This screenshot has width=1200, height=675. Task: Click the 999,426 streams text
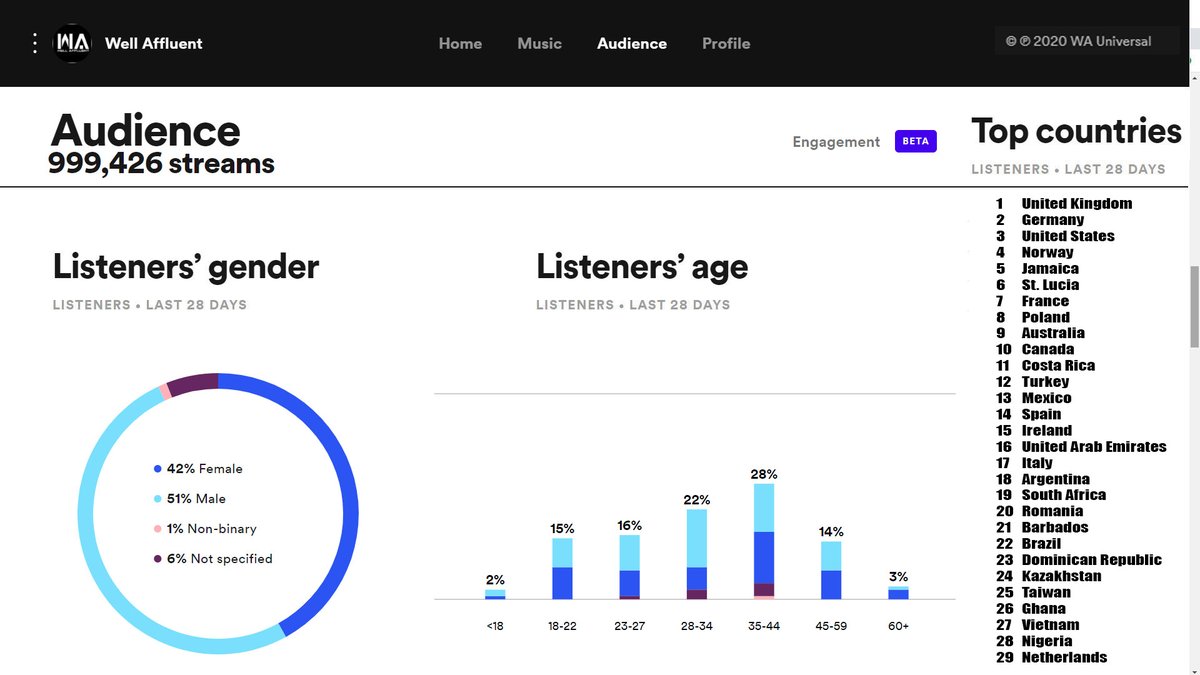[161, 163]
